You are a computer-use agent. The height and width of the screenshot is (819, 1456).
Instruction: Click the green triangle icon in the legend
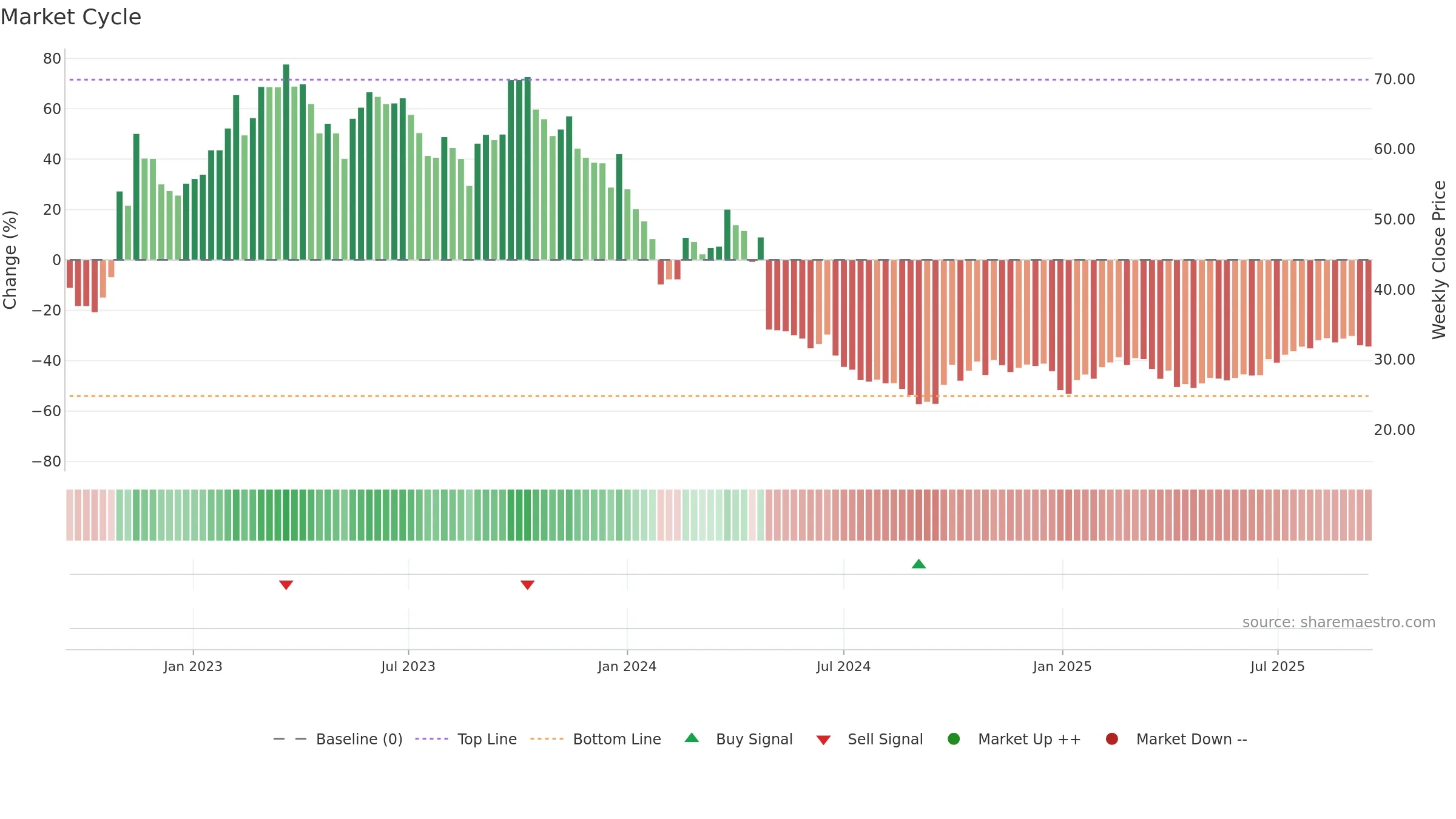(x=692, y=738)
